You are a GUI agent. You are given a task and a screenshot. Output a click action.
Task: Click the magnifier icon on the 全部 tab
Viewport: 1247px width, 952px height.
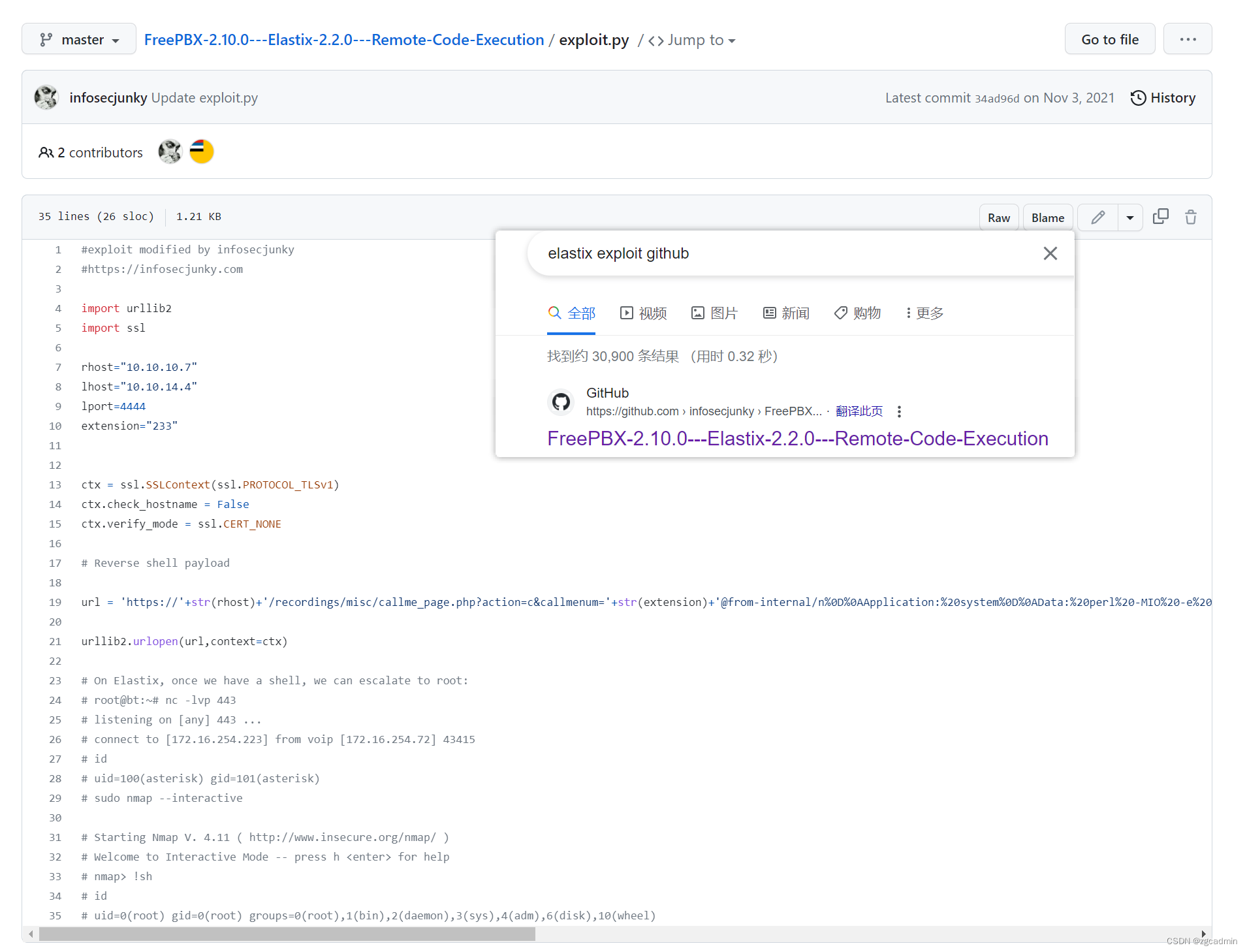coord(554,313)
